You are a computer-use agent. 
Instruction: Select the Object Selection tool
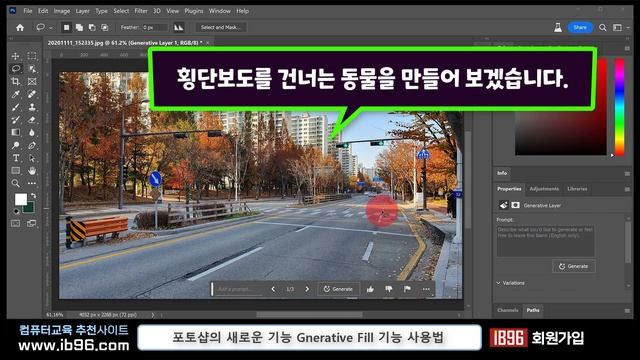point(32,69)
